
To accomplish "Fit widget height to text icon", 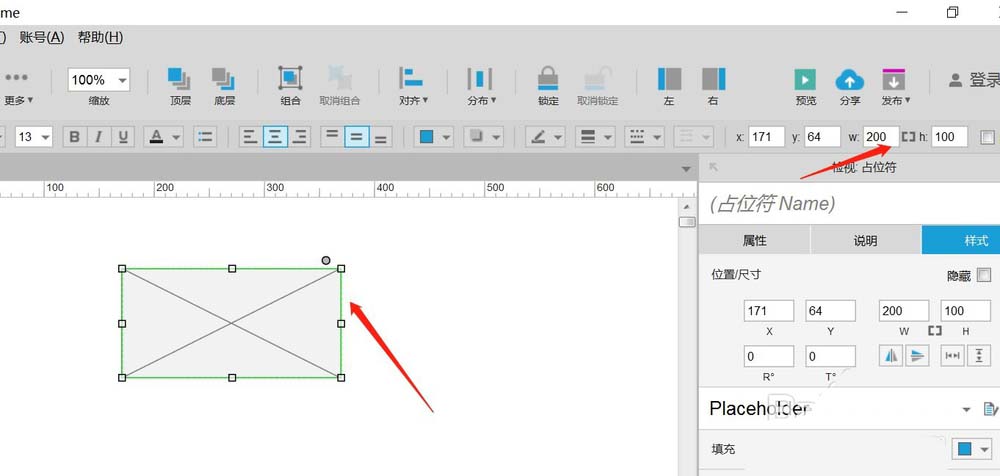I will 979,355.
